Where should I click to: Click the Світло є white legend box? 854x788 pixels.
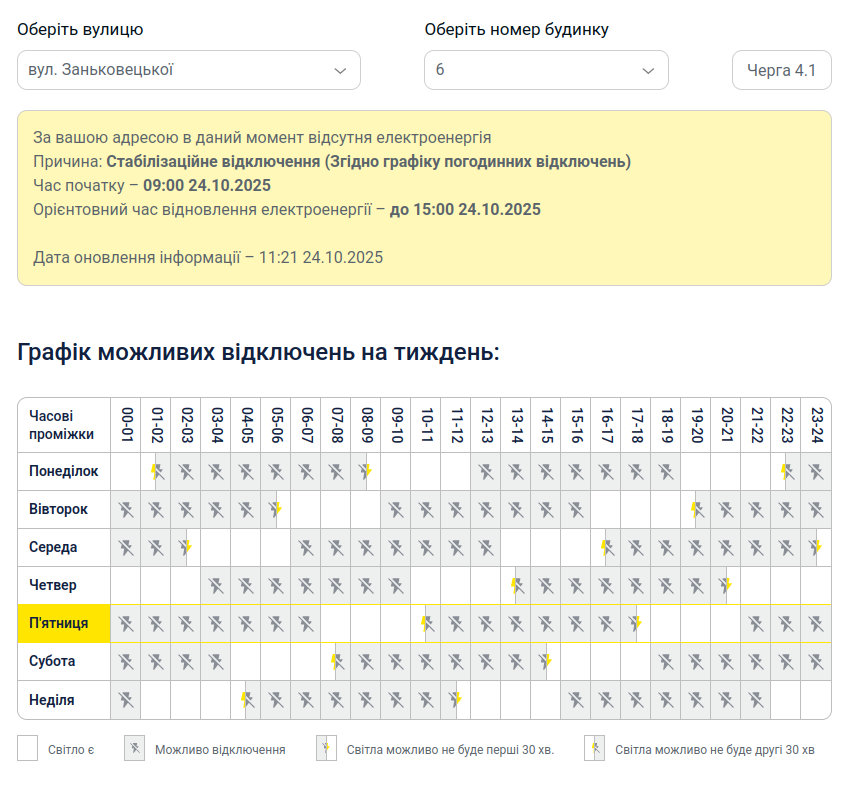point(27,748)
